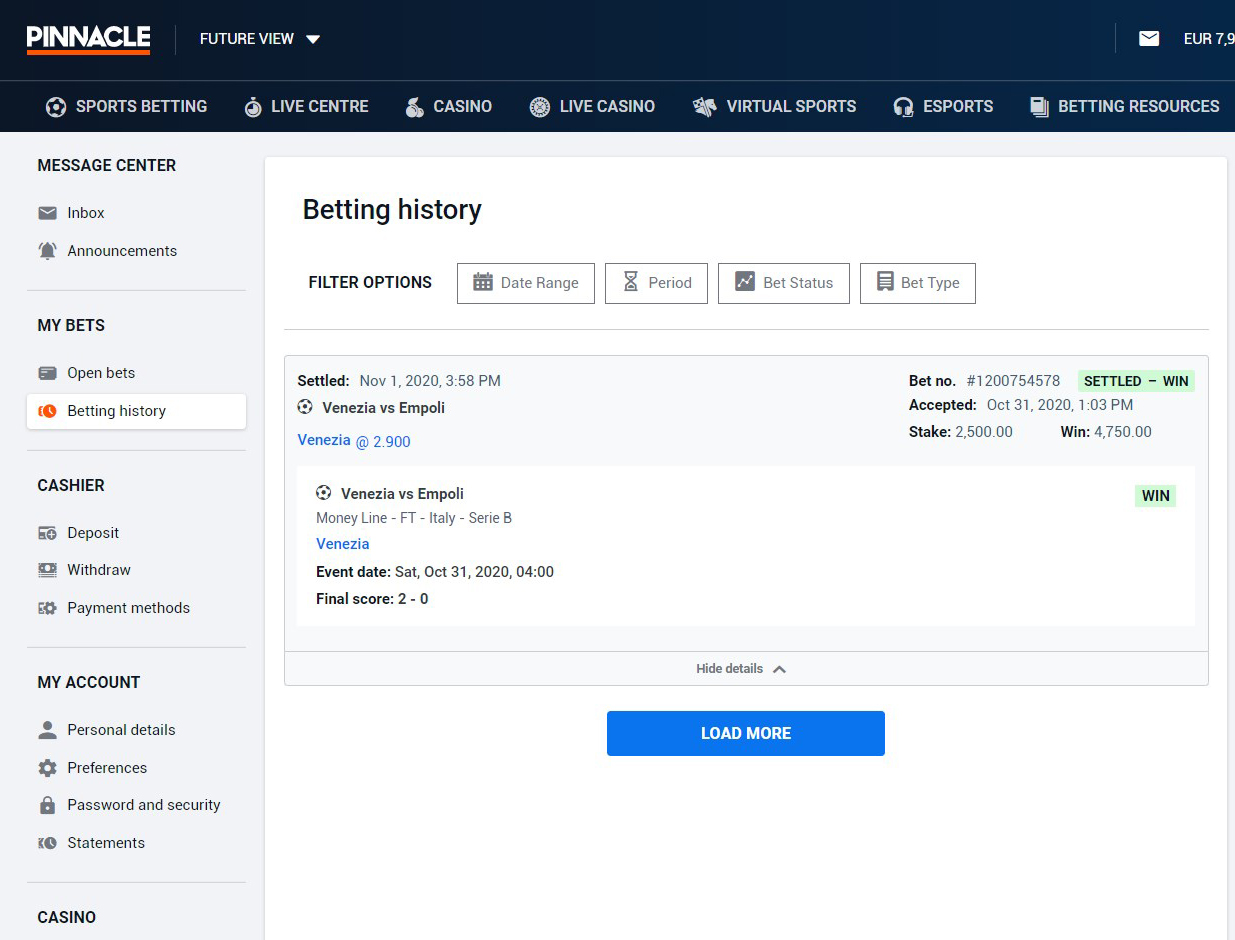Click the green WIN badge in bet details
Image resolution: width=1235 pixels, height=940 pixels.
tap(1156, 496)
